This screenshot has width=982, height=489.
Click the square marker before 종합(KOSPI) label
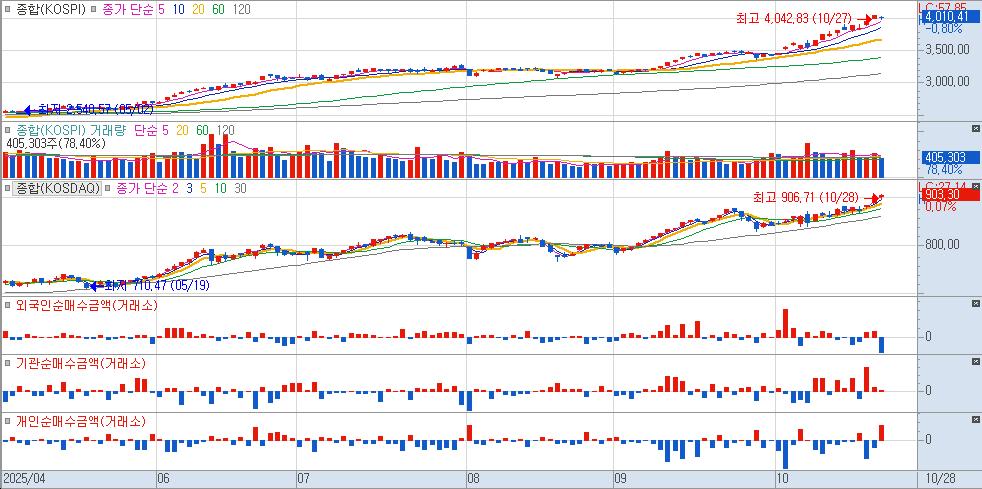click(x=7, y=10)
